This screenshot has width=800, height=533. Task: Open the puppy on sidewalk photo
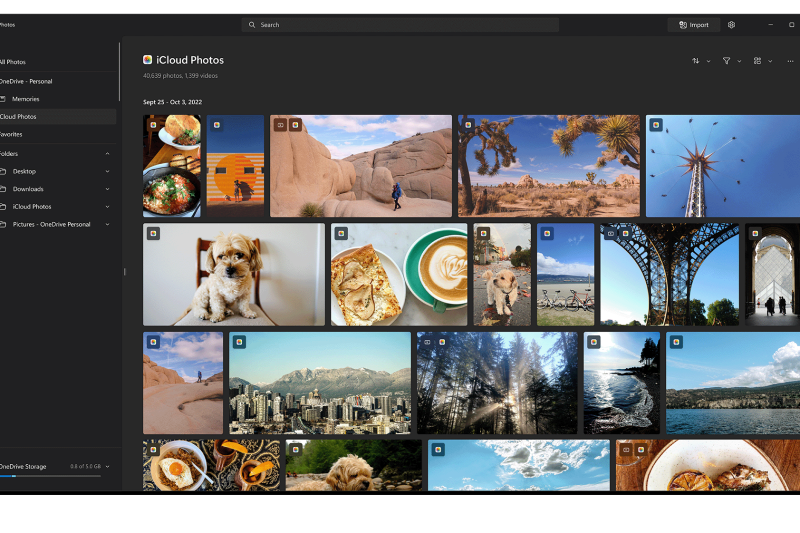(x=502, y=274)
